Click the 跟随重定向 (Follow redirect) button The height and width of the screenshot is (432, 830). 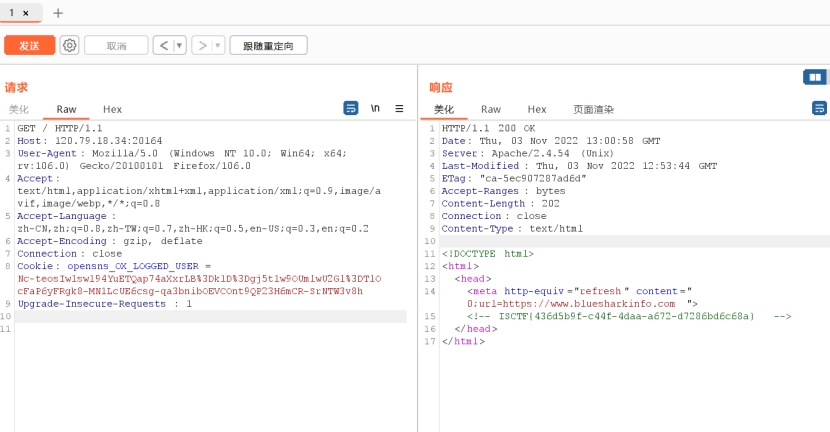(x=268, y=45)
